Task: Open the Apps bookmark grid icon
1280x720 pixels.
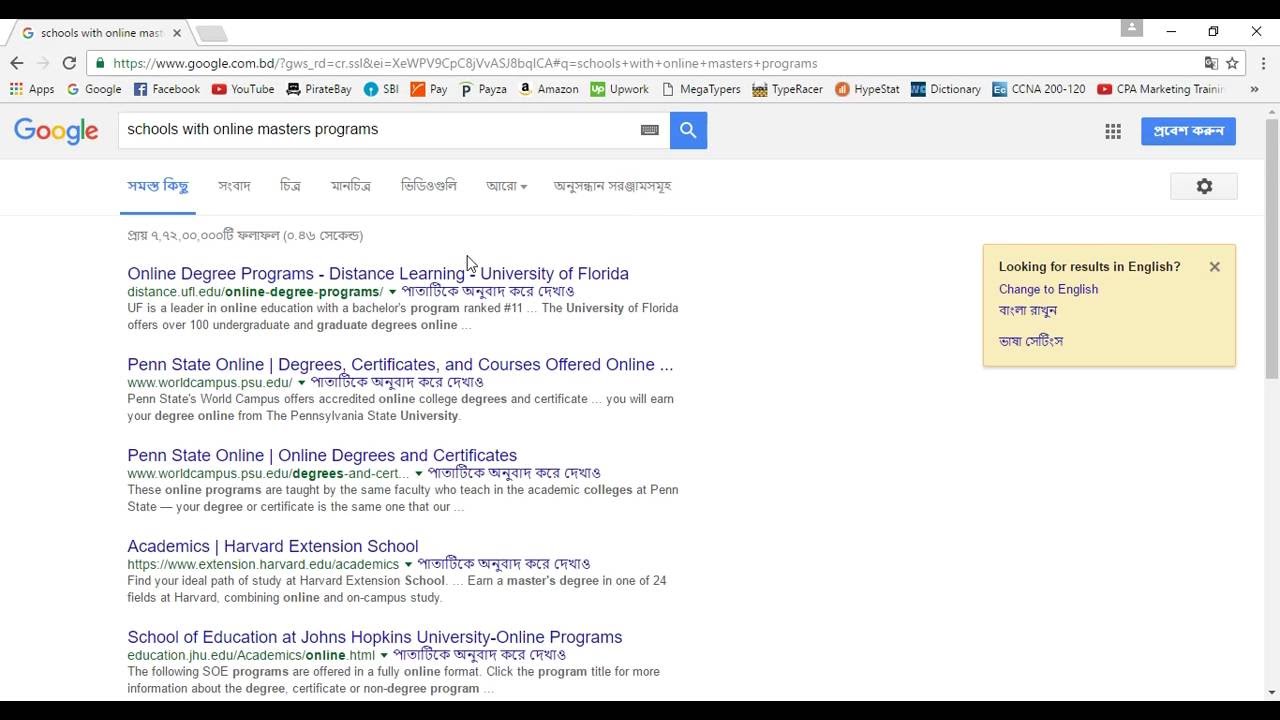Action: click(x=32, y=89)
